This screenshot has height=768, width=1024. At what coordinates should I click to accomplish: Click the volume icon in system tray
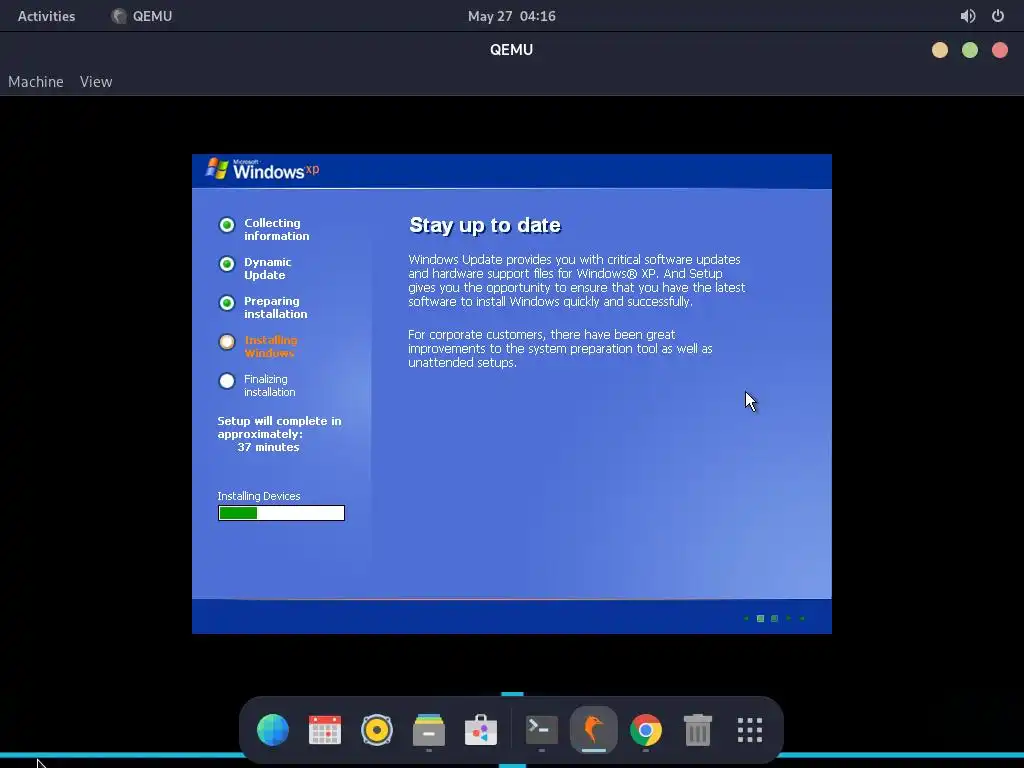pos(967,16)
